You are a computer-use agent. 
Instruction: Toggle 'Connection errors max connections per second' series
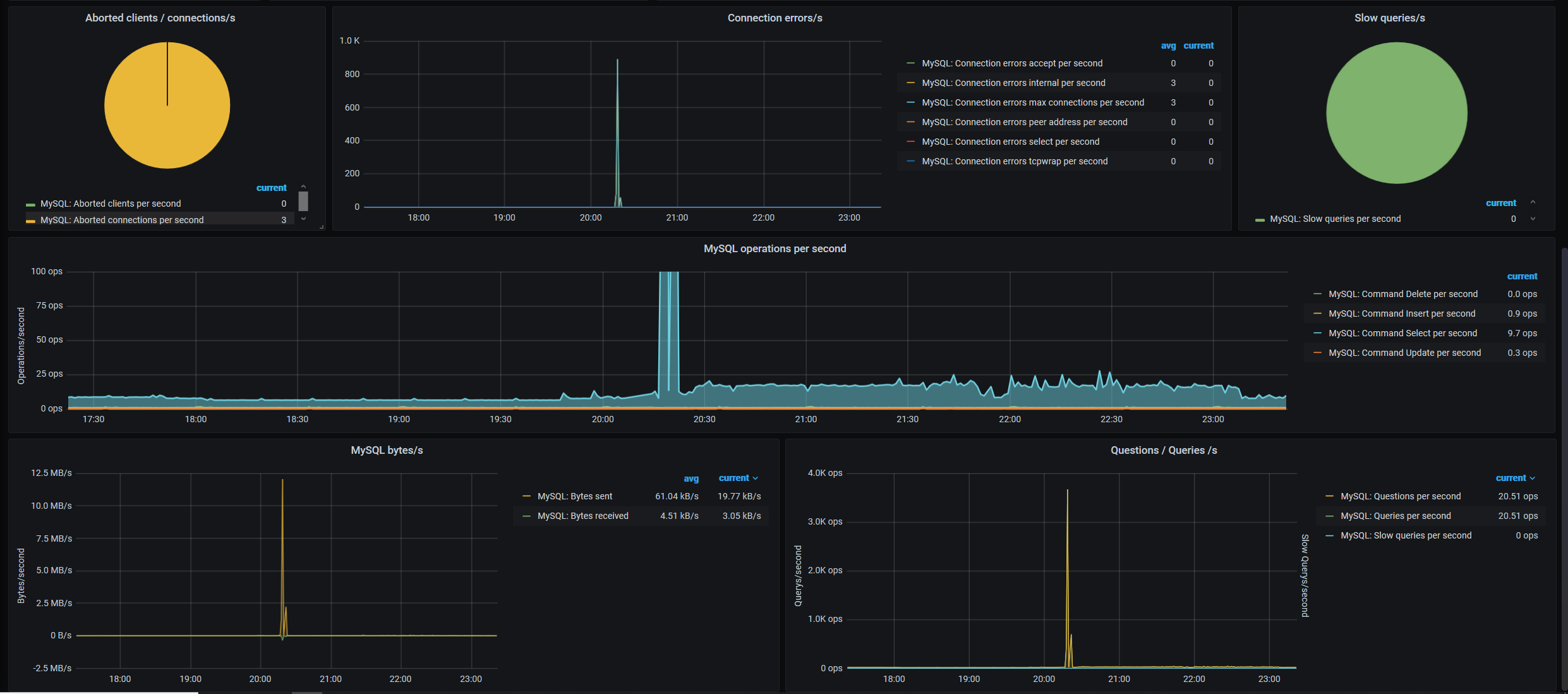(x=1032, y=102)
